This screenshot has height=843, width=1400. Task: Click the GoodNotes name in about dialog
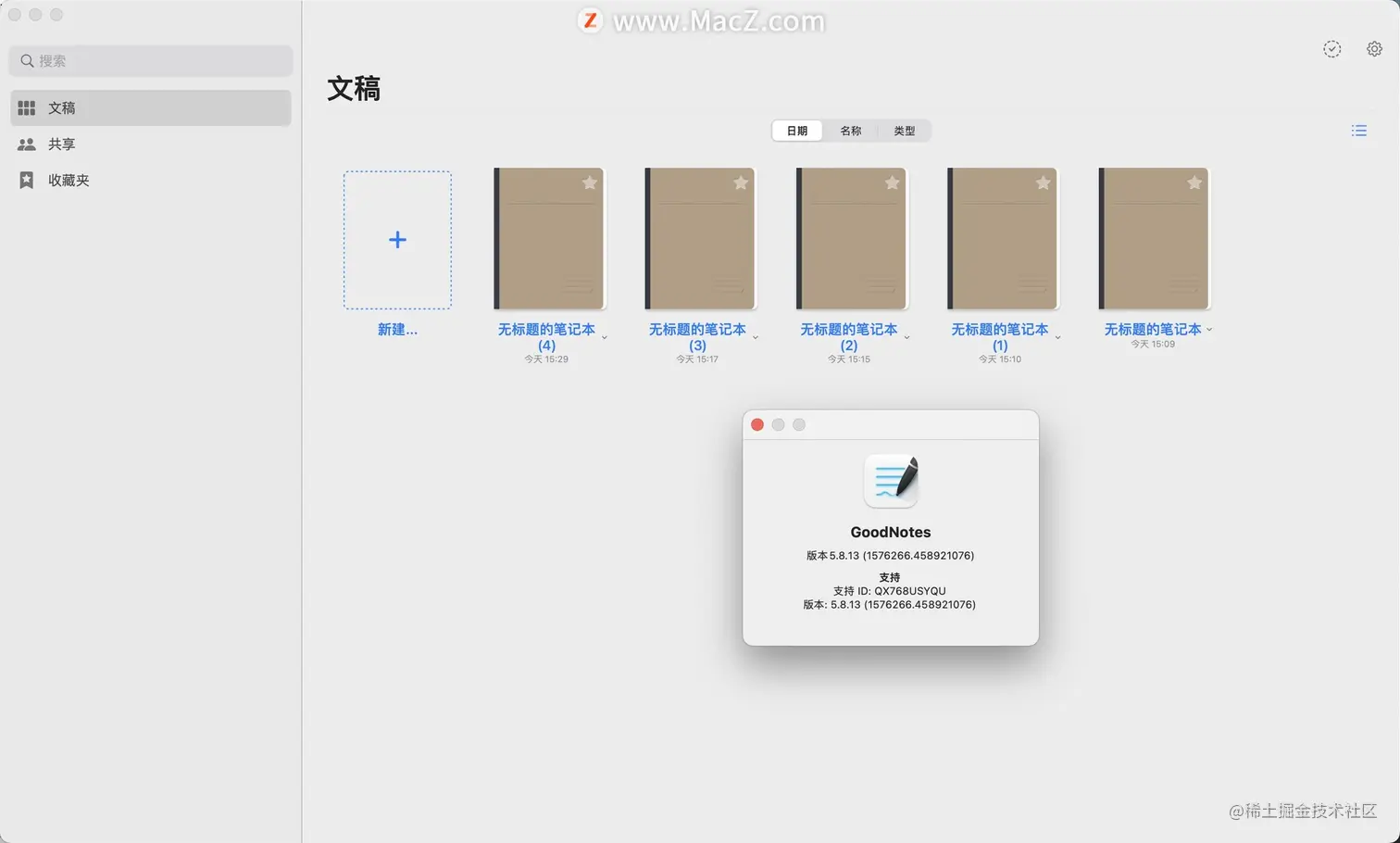[x=891, y=533]
